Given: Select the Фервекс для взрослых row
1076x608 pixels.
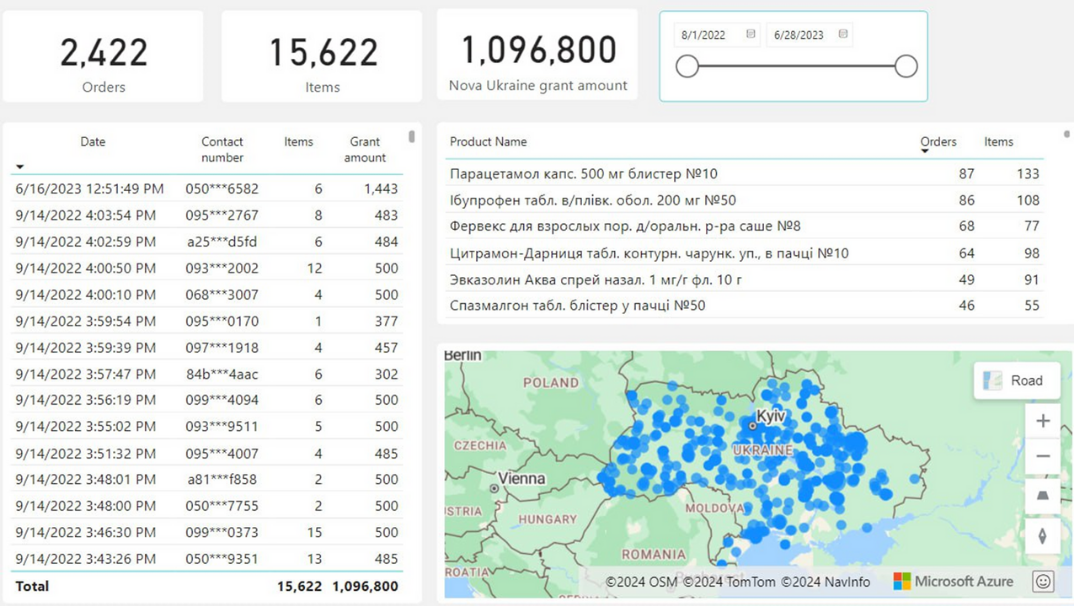Looking at the screenshot, I should [x=745, y=226].
